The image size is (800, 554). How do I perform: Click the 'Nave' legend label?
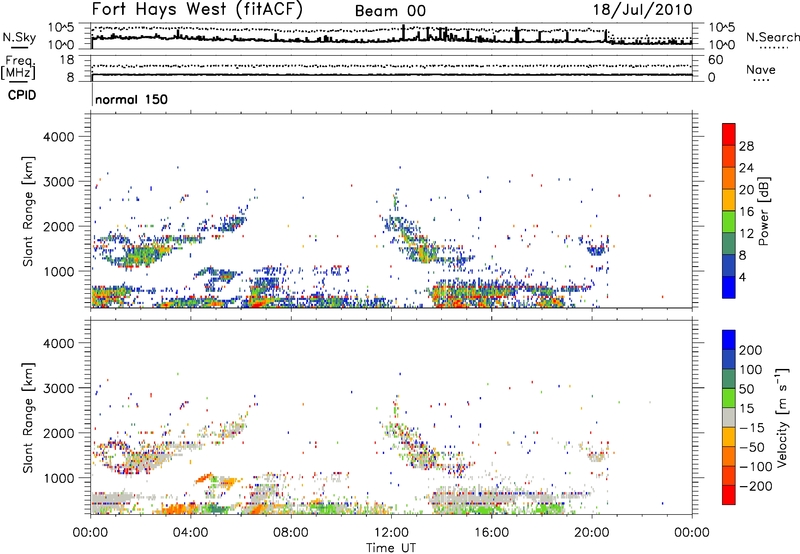pos(761,69)
